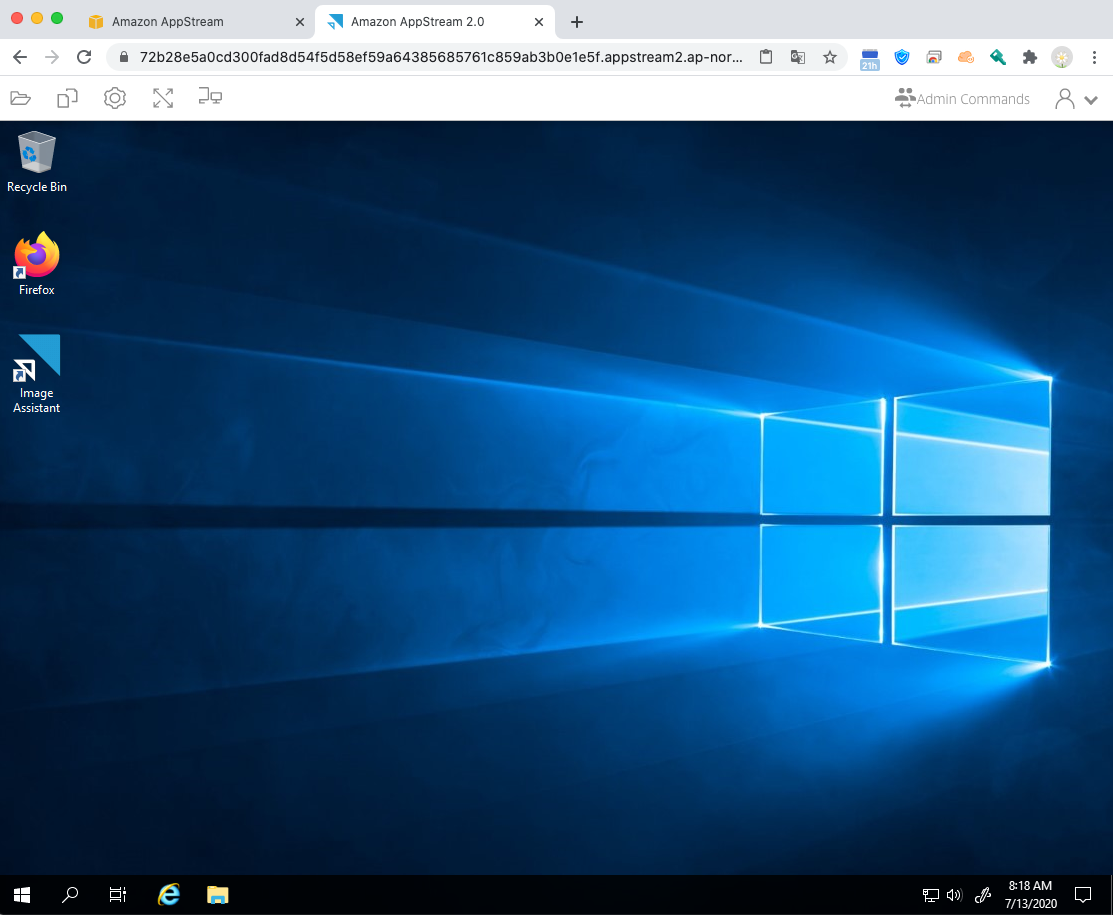1113x915 pixels.
Task: Close the Amazon AppStream 2.0 tab
Action: click(x=539, y=22)
